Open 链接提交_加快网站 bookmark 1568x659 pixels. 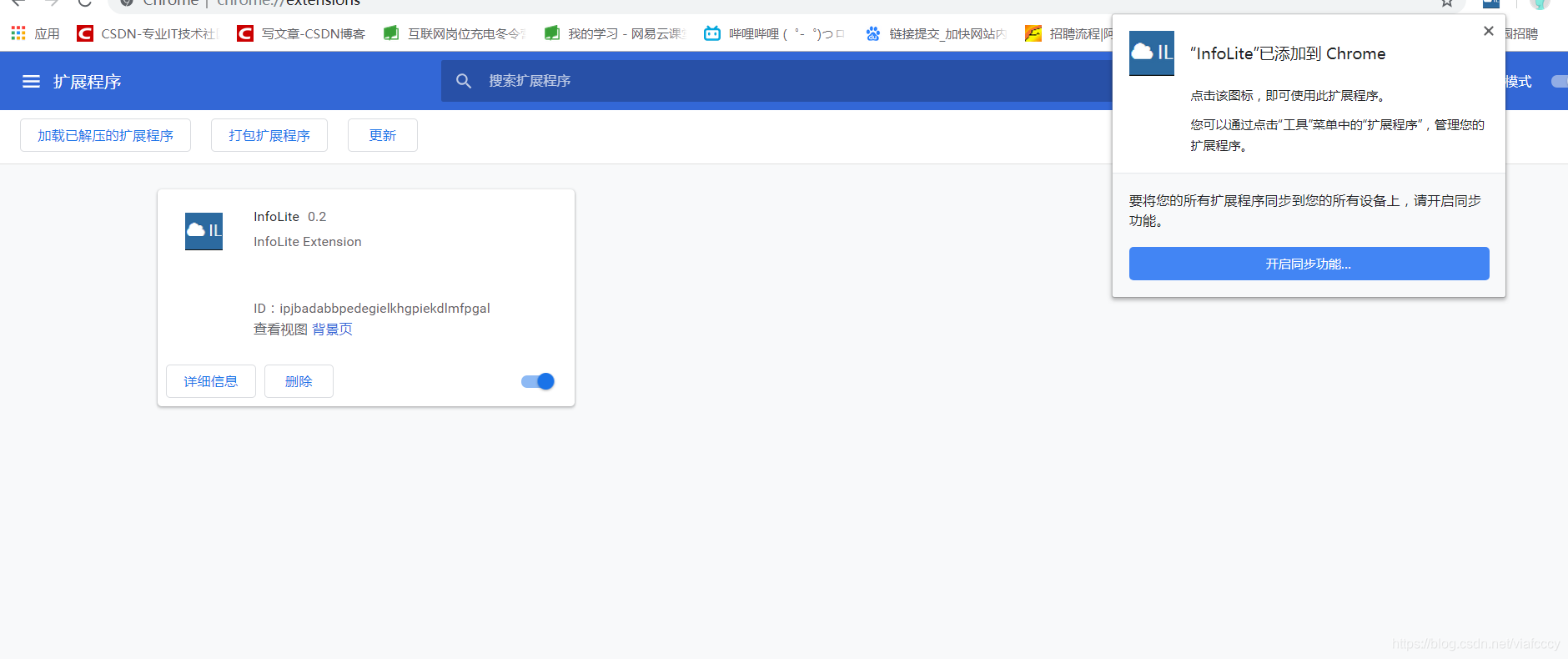[936, 33]
